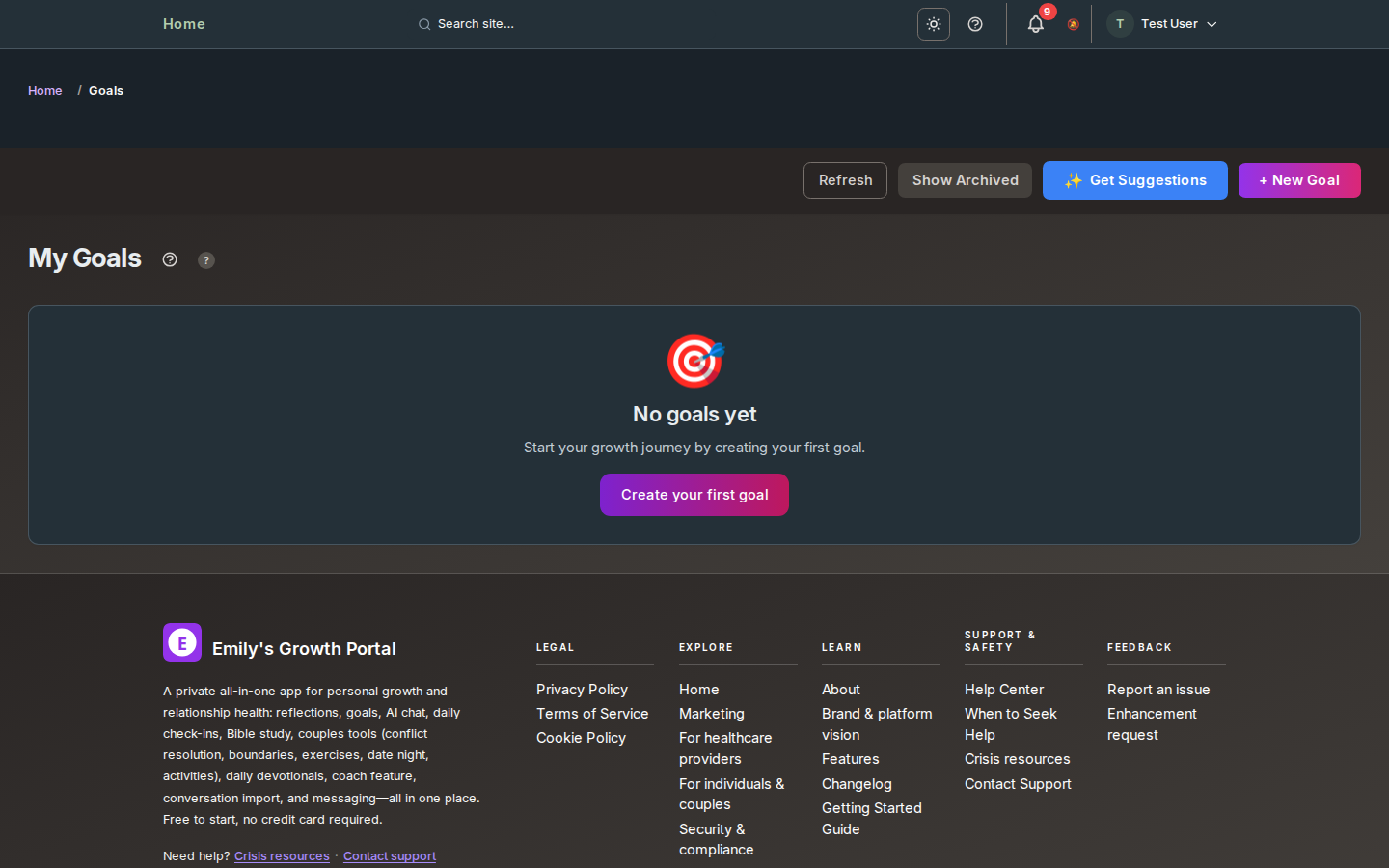Viewport: 1389px width, 868px height.
Task: Toggle Show Archived goals
Action: click(965, 180)
